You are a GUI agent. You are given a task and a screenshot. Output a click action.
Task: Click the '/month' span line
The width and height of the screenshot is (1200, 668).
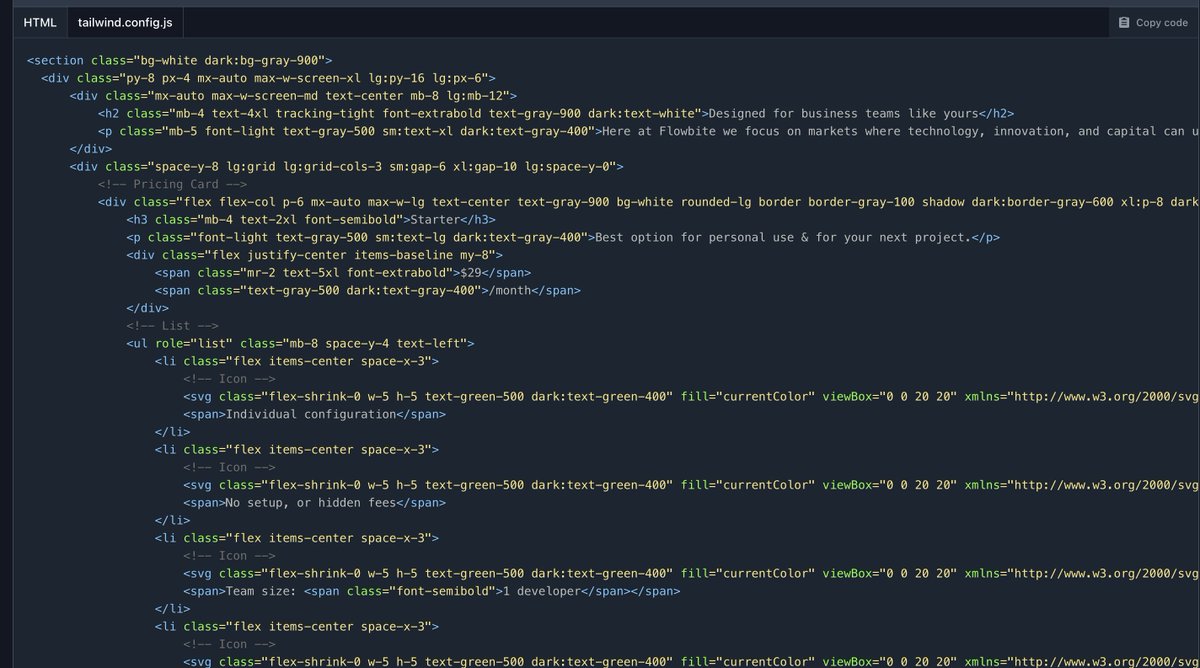point(368,290)
